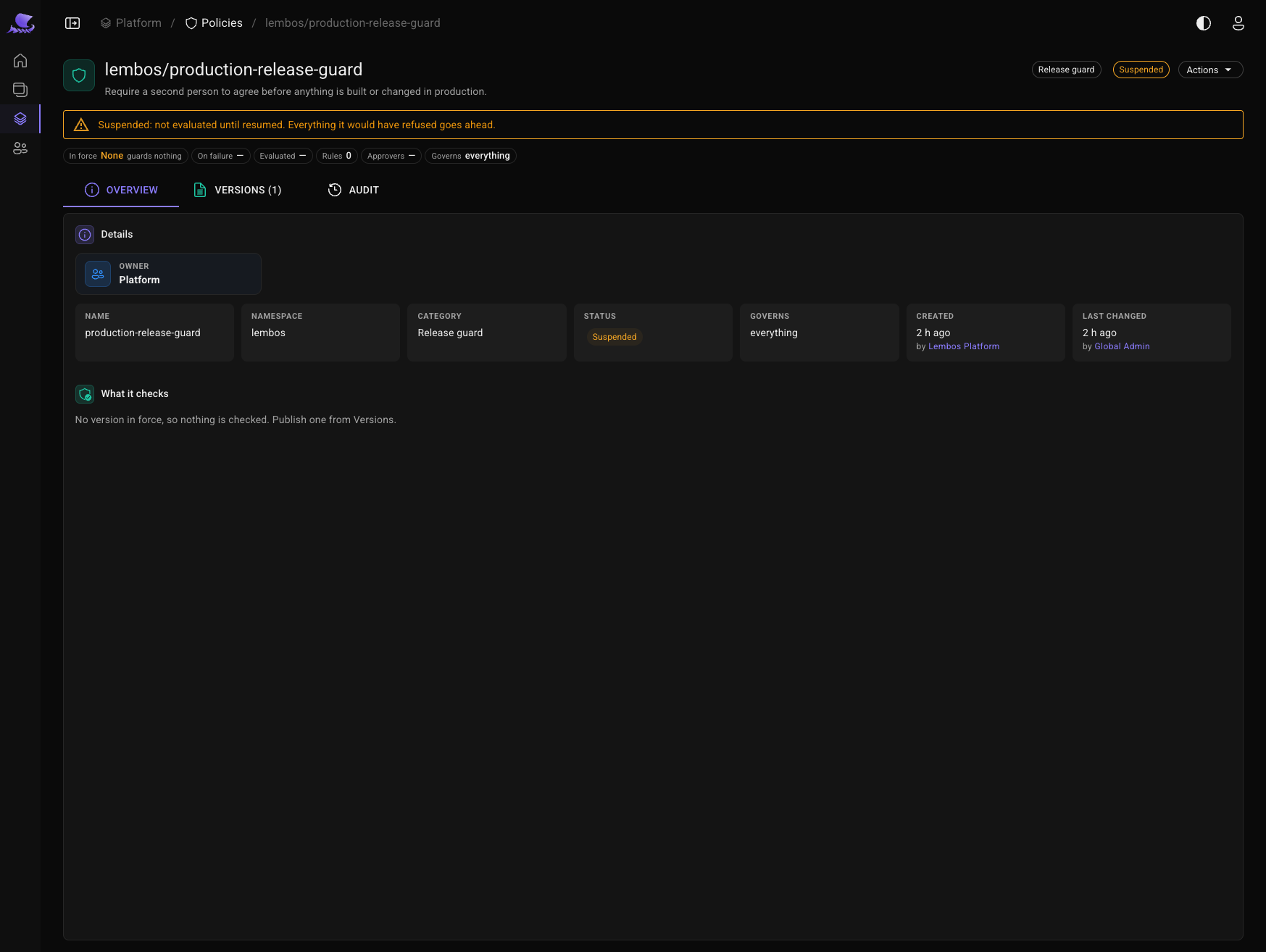1266x952 pixels.
Task: Click the Release guard category value
Action: tap(450, 333)
